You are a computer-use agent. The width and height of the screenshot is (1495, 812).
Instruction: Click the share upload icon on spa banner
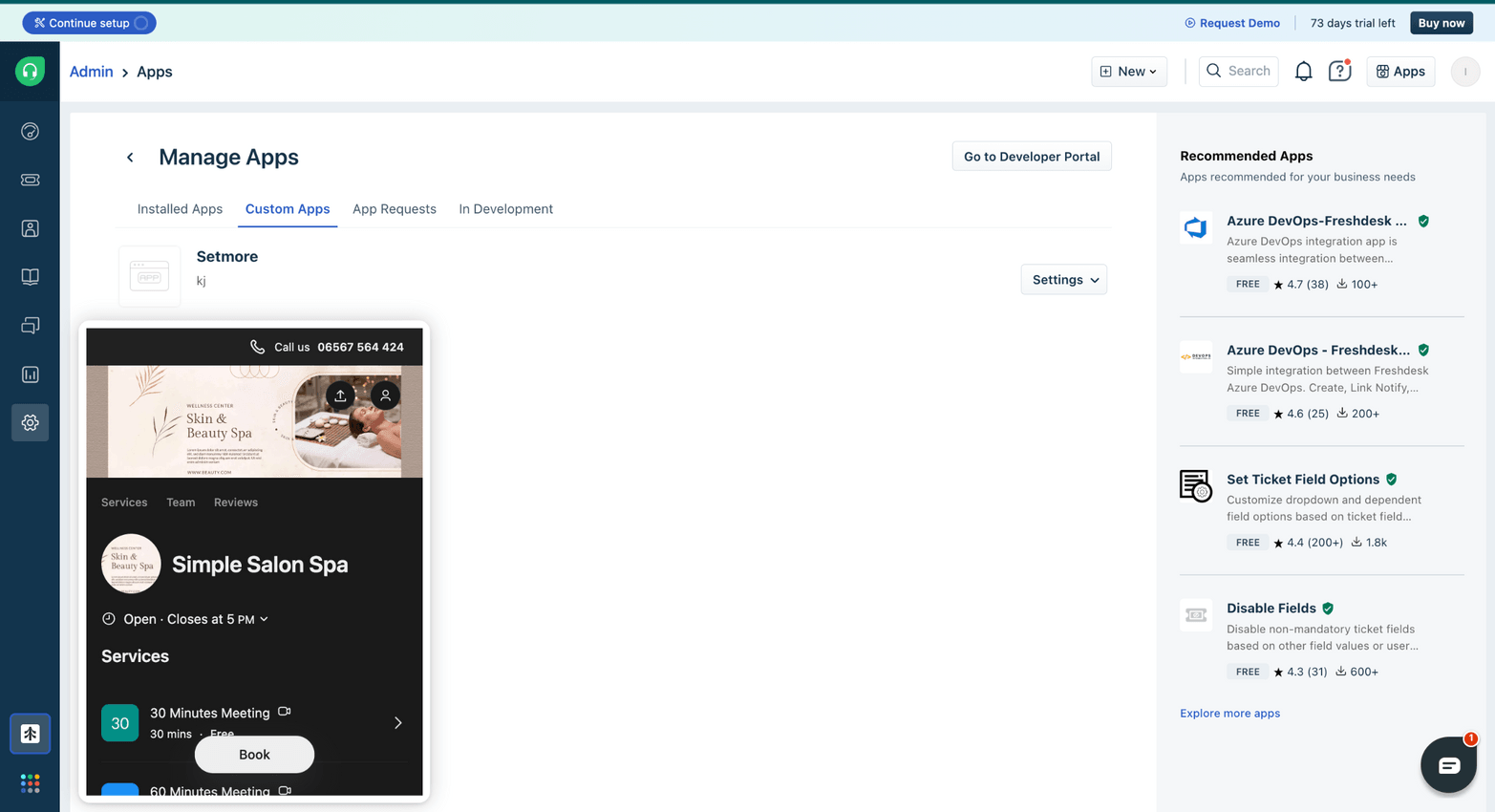(x=340, y=395)
